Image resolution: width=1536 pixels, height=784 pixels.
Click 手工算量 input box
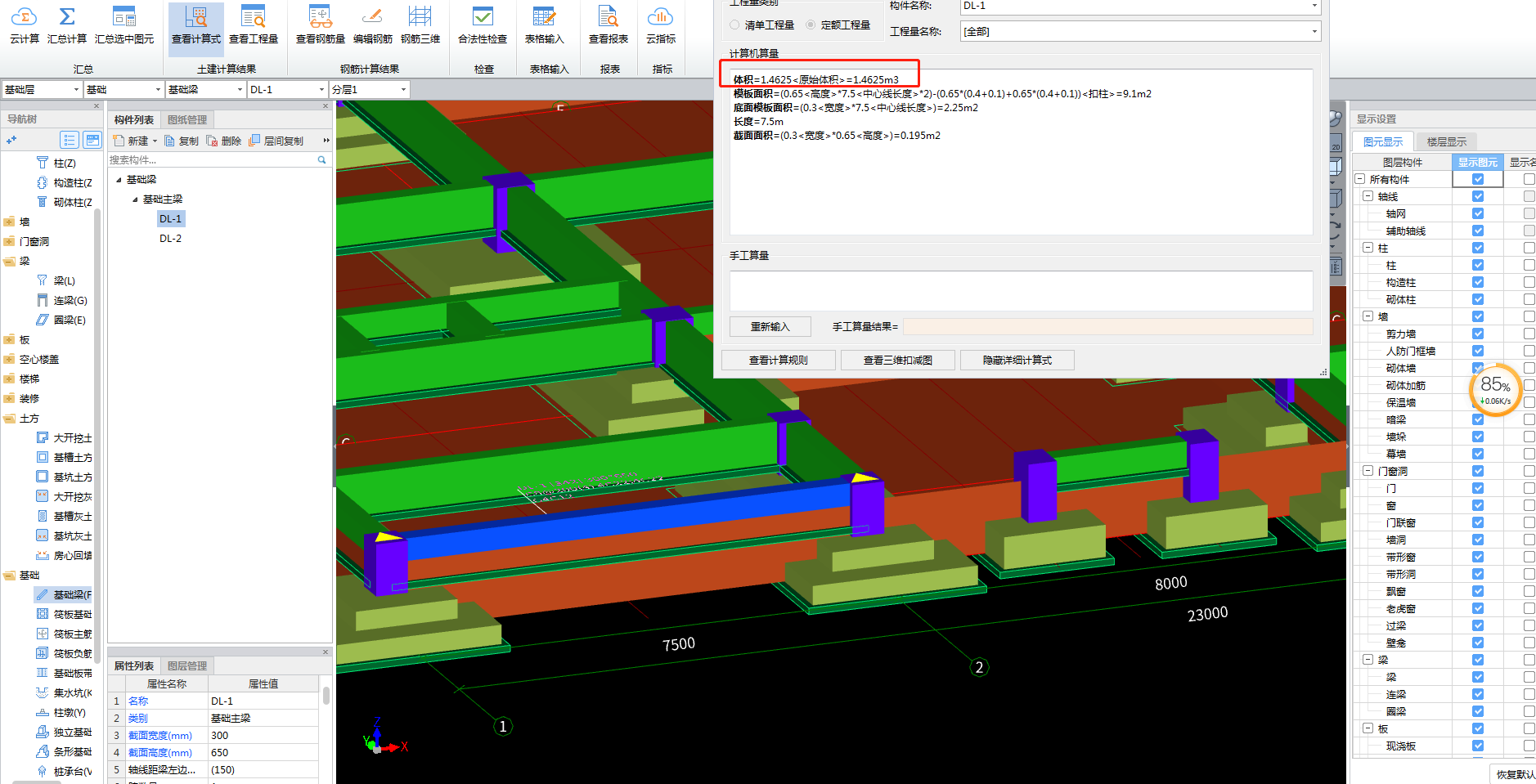point(1022,290)
